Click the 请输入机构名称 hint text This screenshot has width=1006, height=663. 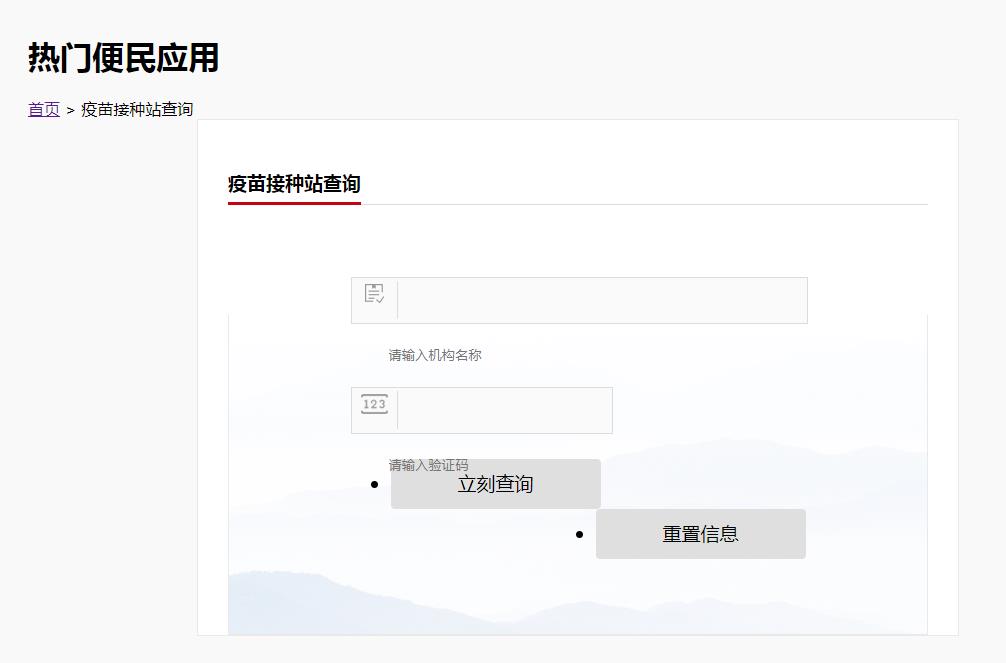point(435,355)
